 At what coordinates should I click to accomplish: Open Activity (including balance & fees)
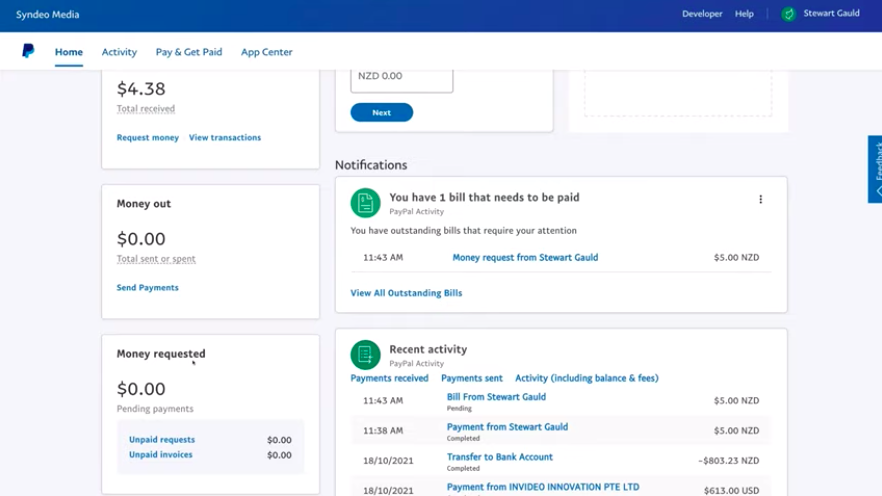tap(587, 378)
